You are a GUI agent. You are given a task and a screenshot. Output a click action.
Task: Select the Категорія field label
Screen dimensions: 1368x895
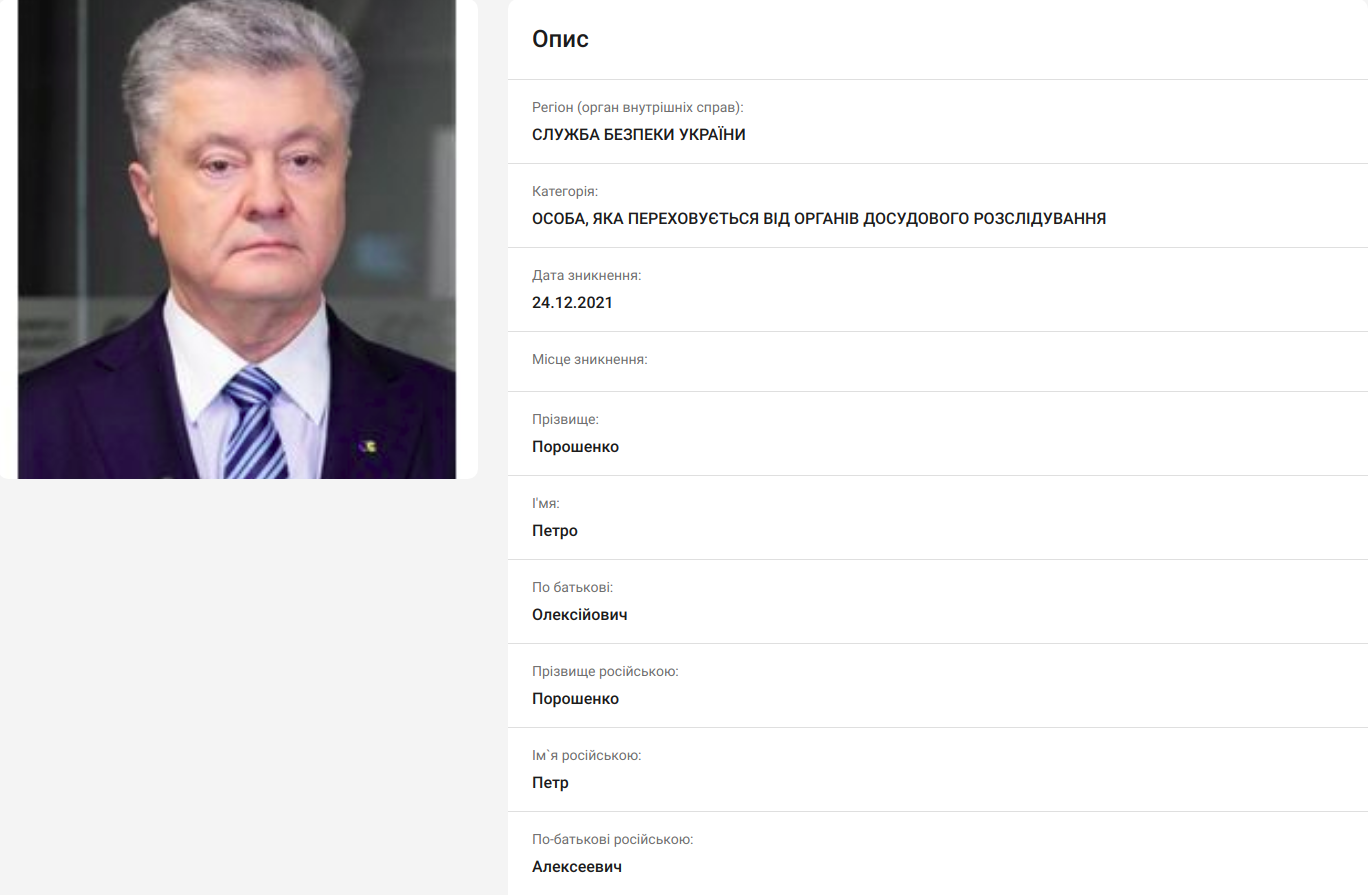pos(565,191)
